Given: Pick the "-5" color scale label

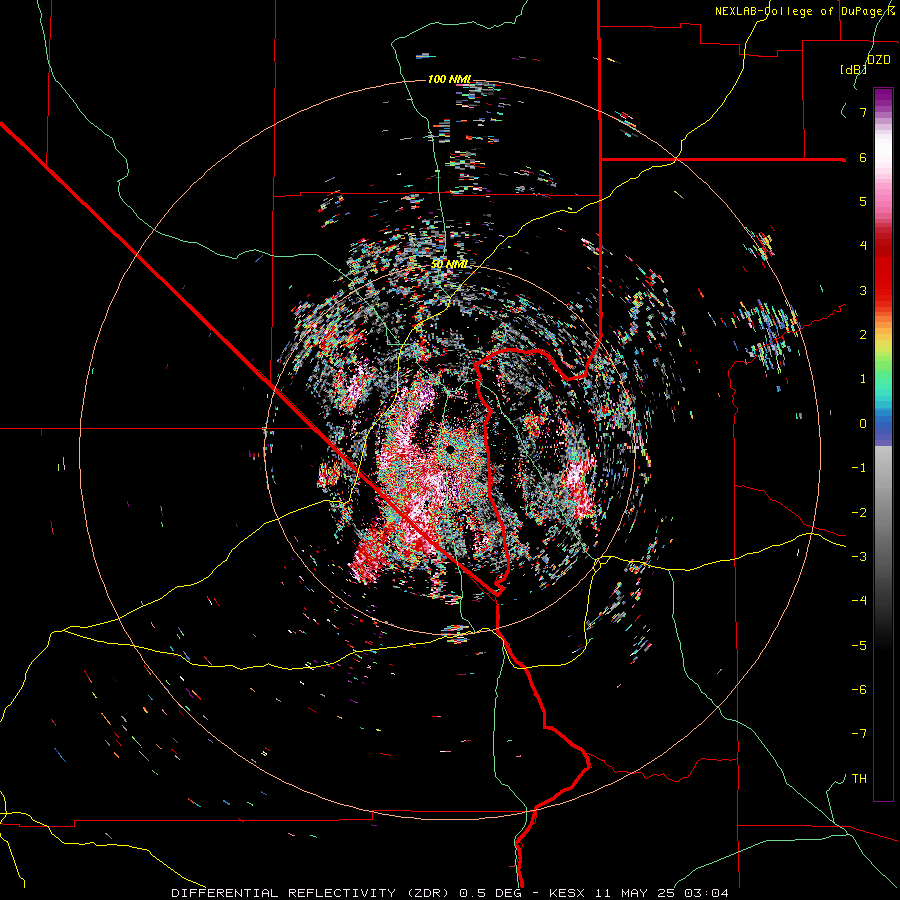Looking at the screenshot, I should [x=859, y=645].
